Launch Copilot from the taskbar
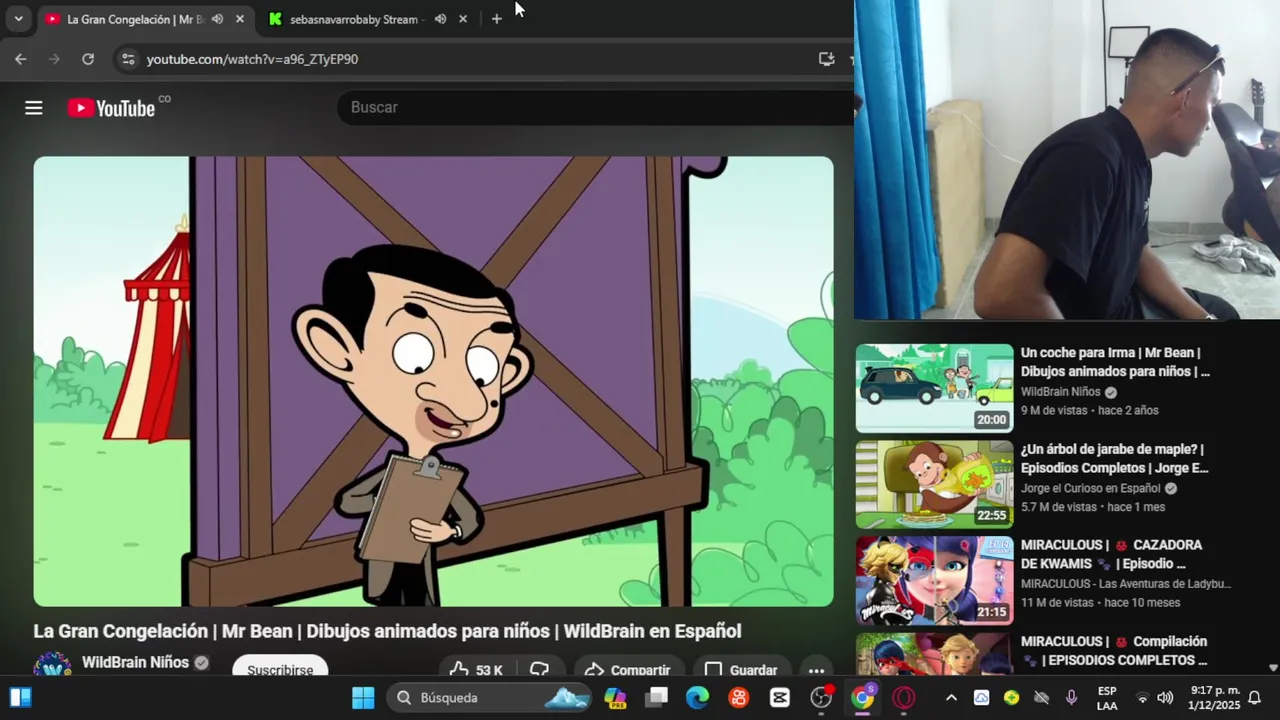The width and height of the screenshot is (1280, 720). (x=615, y=698)
